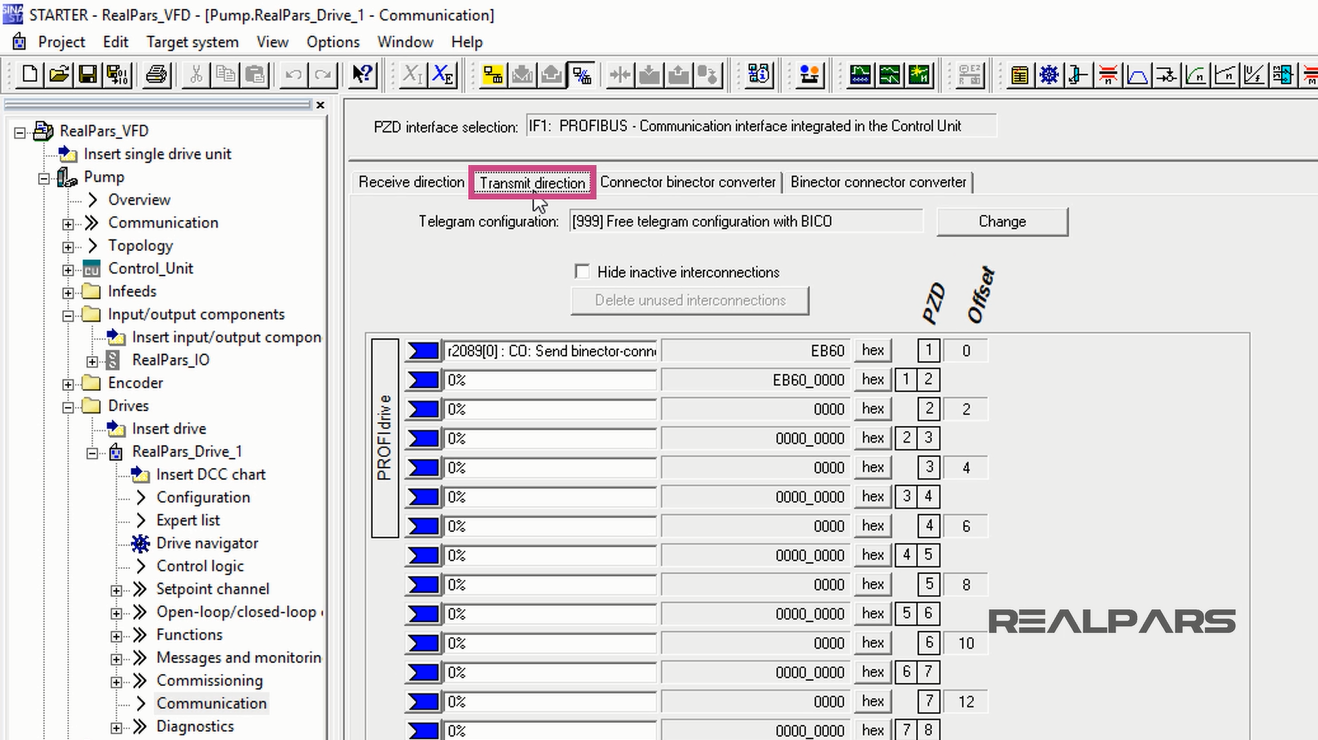Open the drive navigator gear icon in toolbar
The width and height of the screenshot is (1318, 740).
click(1049, 75)
